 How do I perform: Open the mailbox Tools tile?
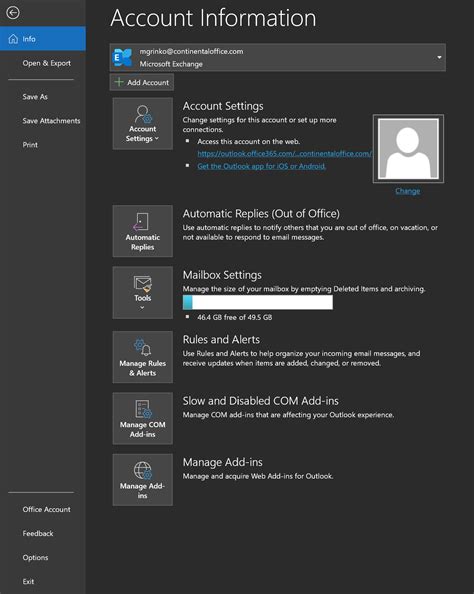coord(142,292)
